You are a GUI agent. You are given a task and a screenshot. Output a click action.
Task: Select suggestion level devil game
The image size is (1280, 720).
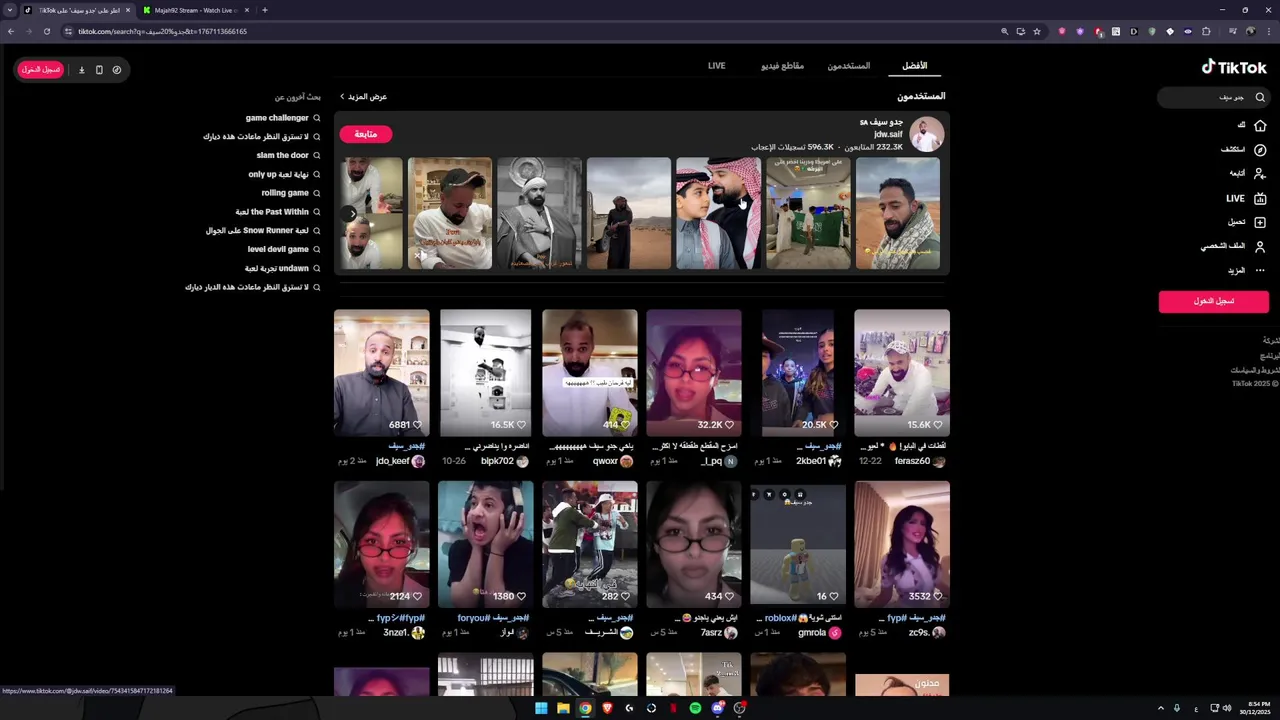coord(278,249)
